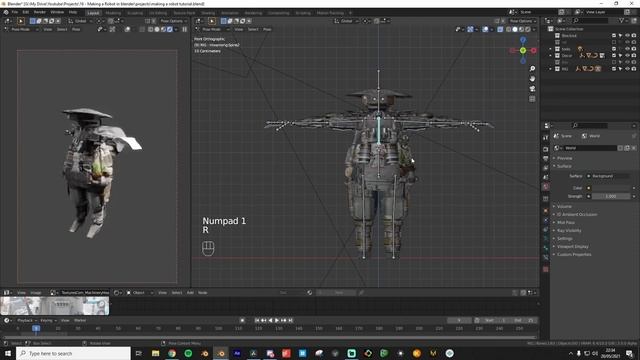Jump to the last frame in timeline
The image size is (640, 360).
pos(291,320)
